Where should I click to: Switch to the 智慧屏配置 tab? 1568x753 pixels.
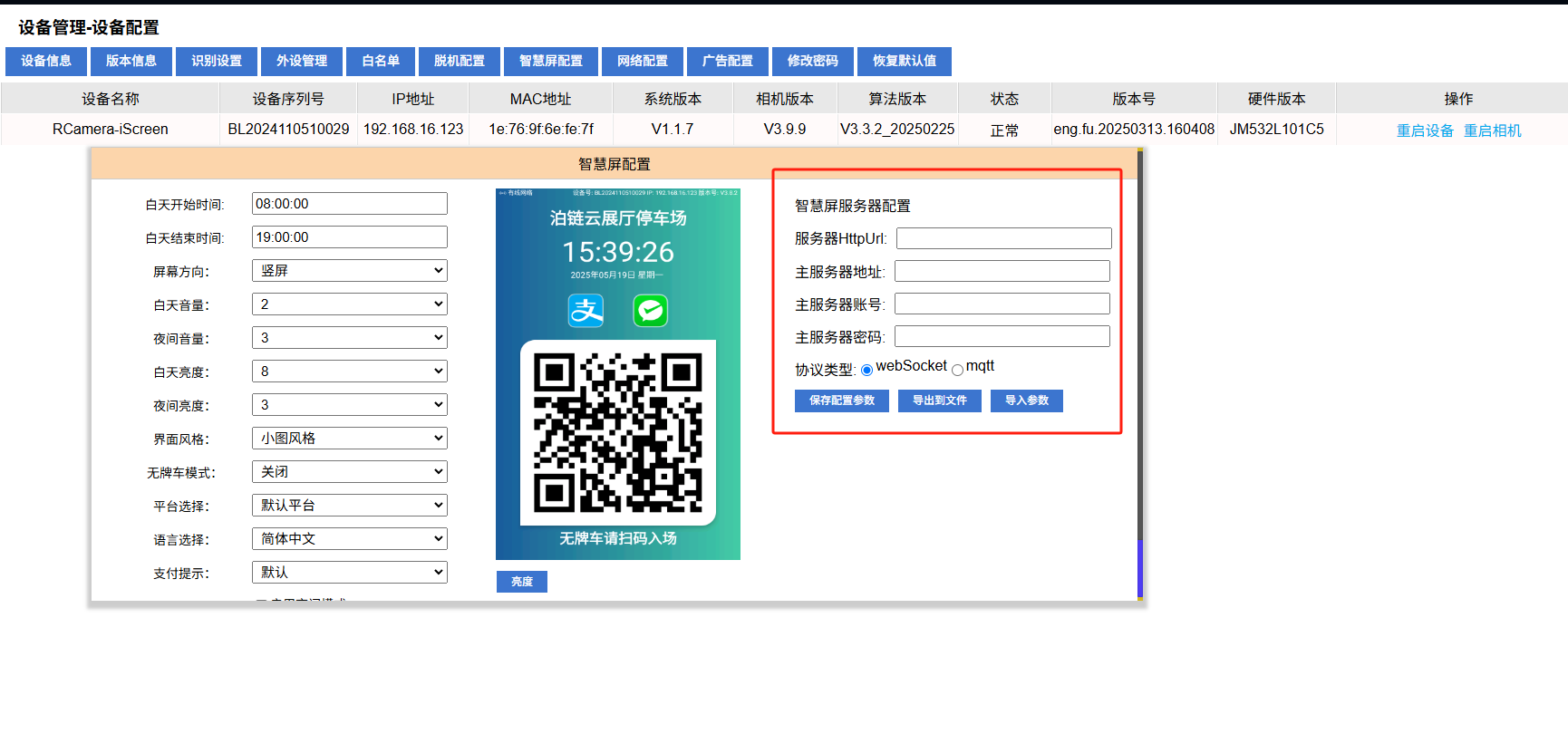pyautogui.click(x=551, y=61)
